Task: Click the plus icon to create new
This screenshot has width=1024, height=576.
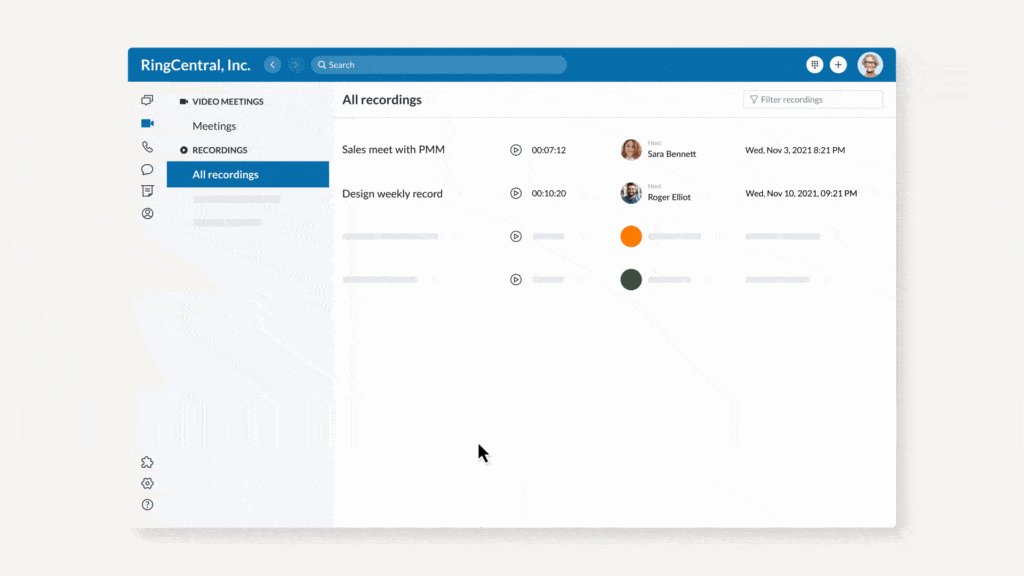Action: 838,64
